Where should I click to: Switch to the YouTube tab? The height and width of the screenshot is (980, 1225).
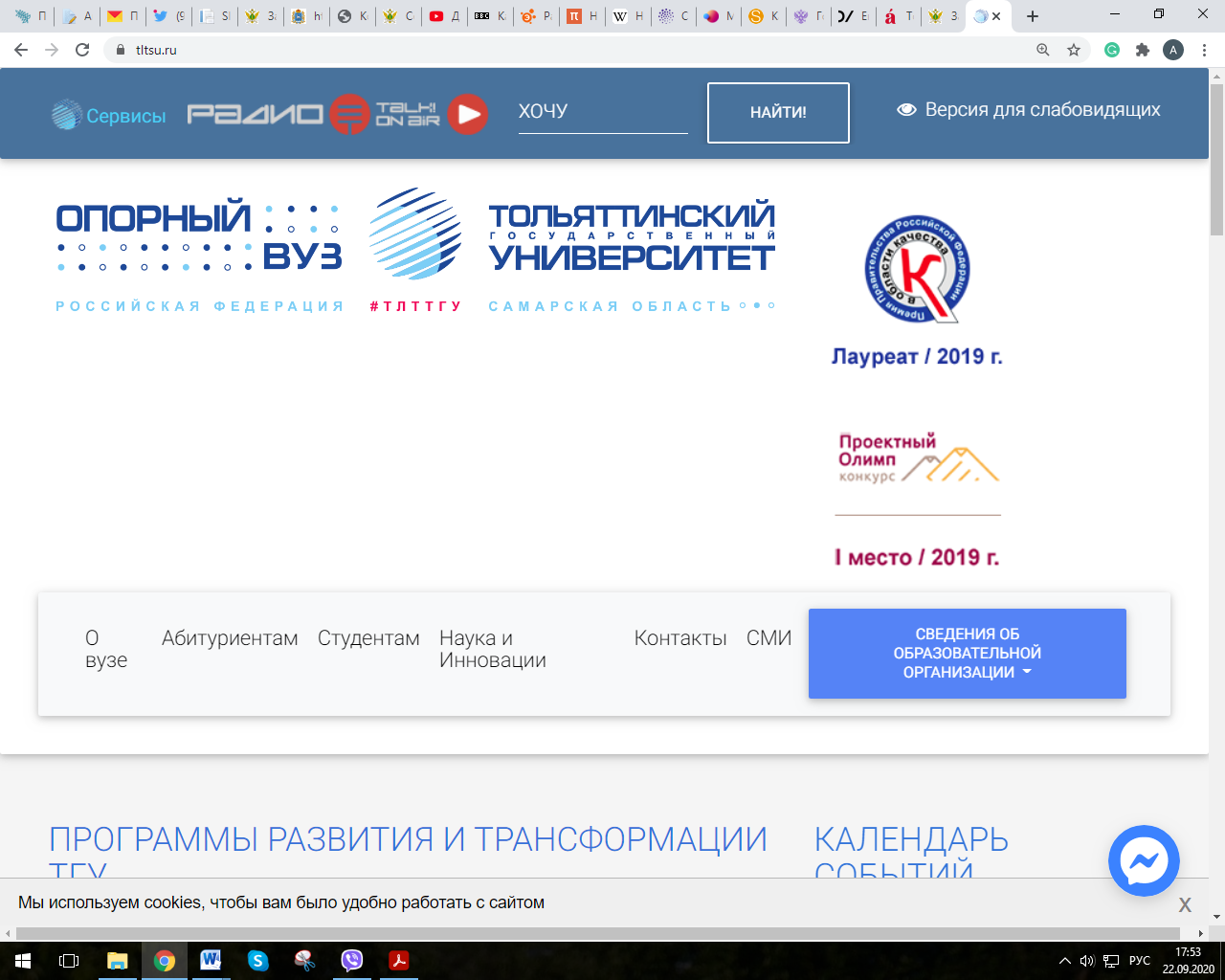[x=445, y=16]
